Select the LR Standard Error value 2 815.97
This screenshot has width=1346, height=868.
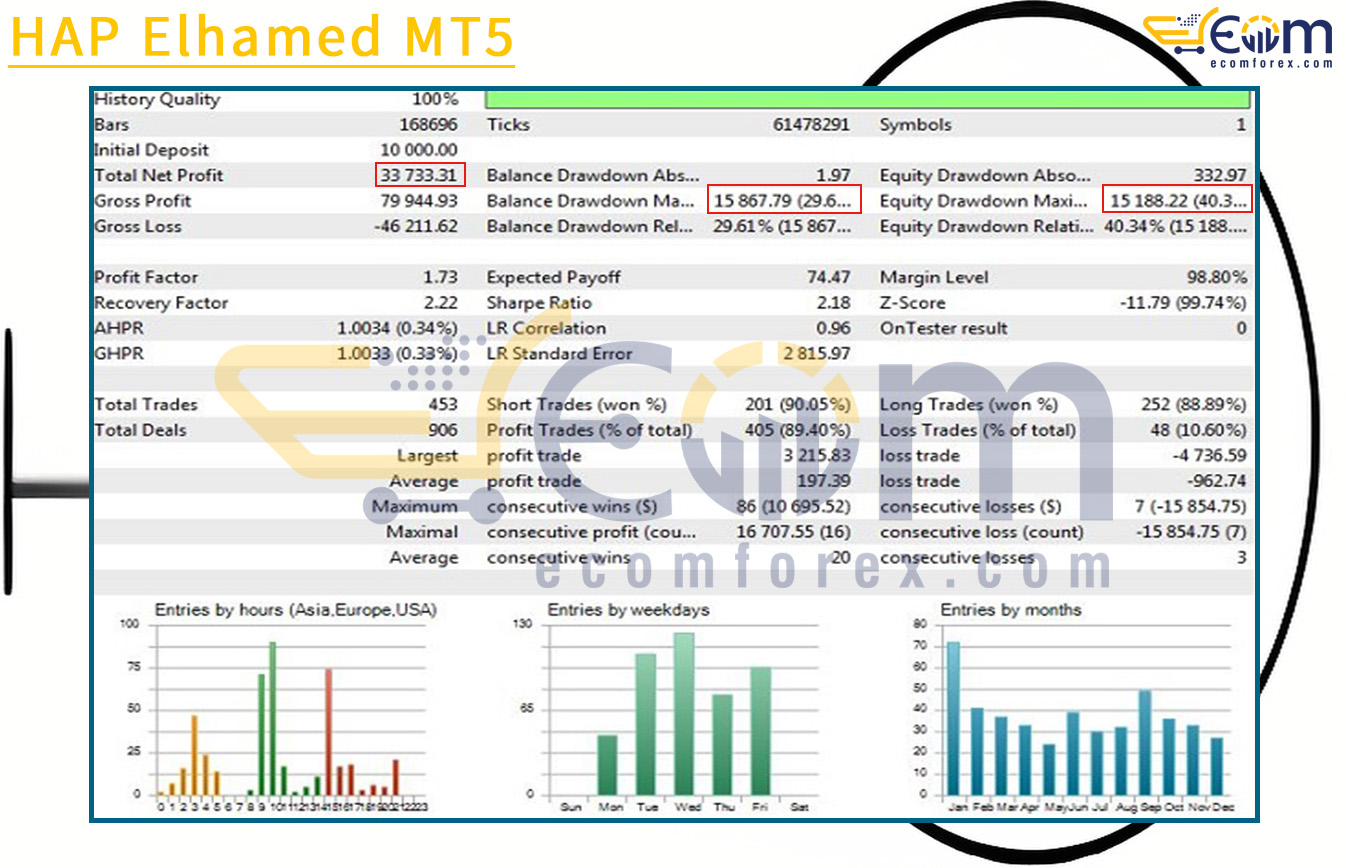[817, 353]
